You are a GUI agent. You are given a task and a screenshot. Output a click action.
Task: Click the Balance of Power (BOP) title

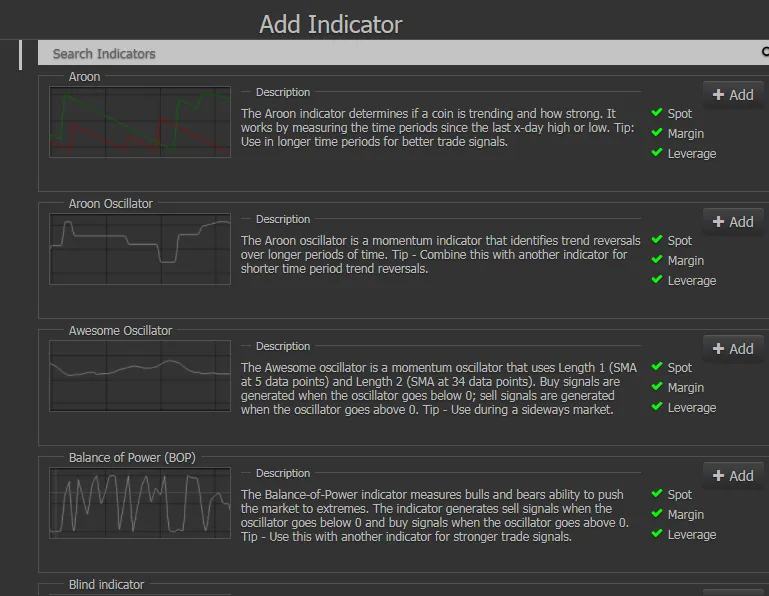point(132,458)
